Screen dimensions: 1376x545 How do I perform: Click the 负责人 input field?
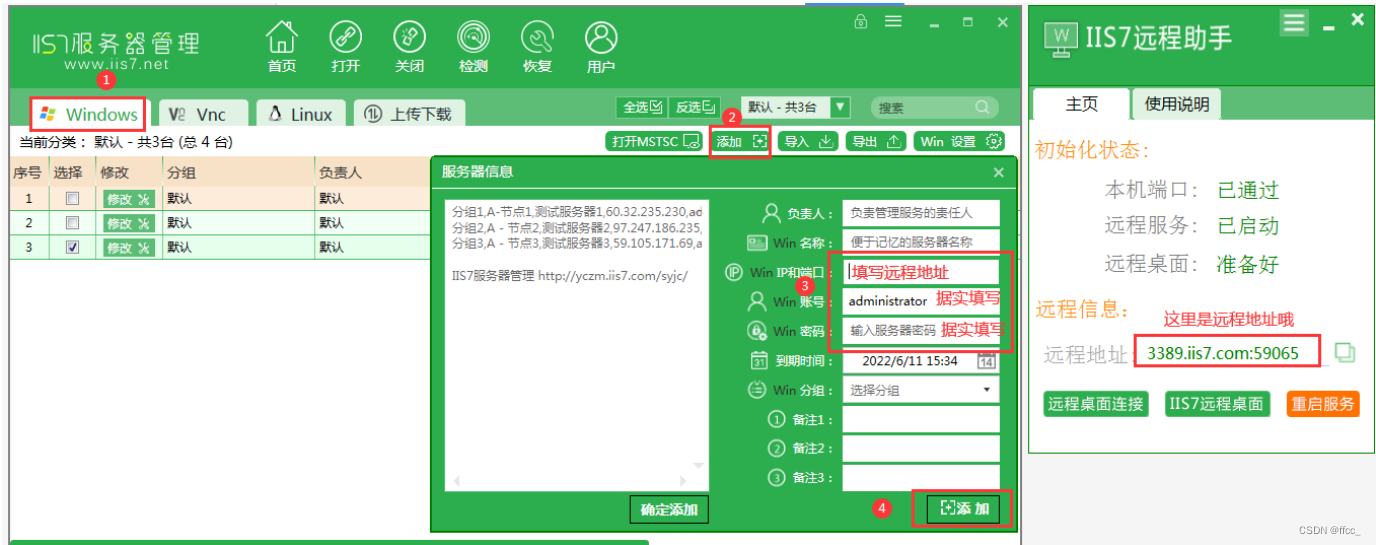(921, 212)
